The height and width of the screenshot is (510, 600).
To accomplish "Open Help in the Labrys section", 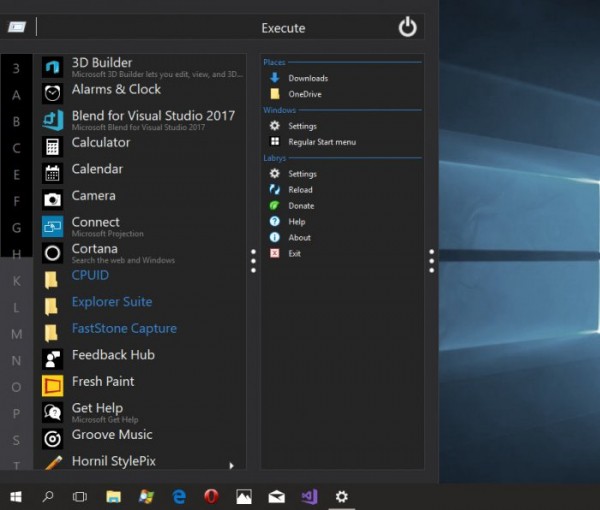I will click(x=297, y=222).
